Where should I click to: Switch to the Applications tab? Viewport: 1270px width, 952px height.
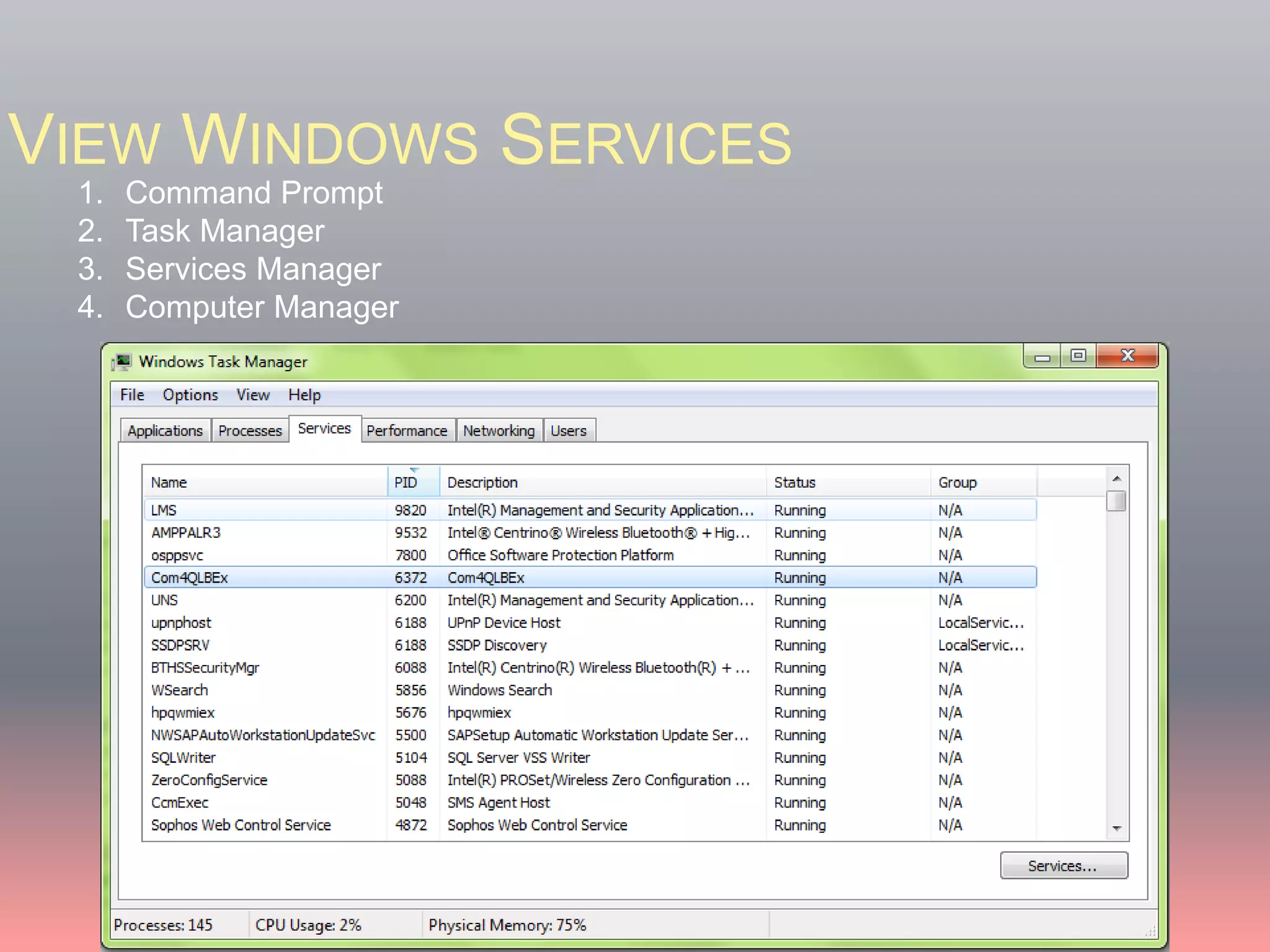[x=165, y=431]
